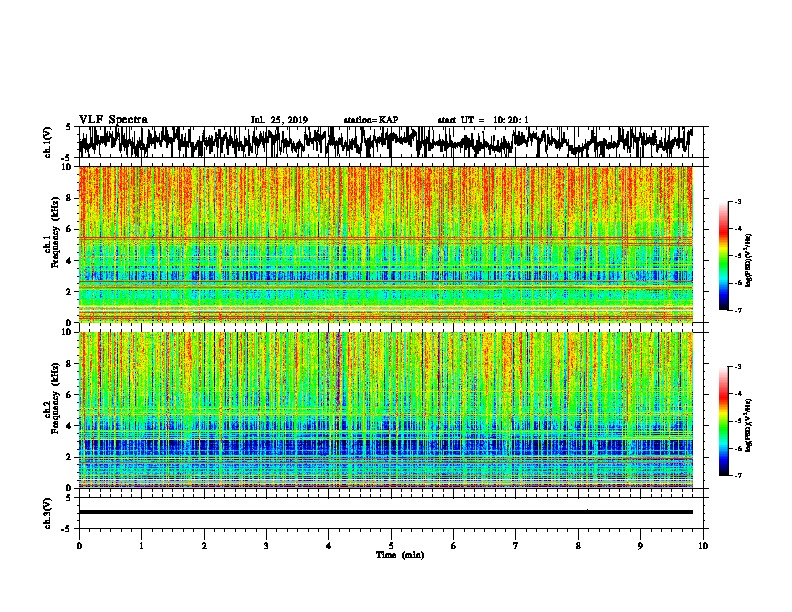Click time axis tick label "7"
The height and width of the screenshot is (612, 792).
click(x=516, y=546)
